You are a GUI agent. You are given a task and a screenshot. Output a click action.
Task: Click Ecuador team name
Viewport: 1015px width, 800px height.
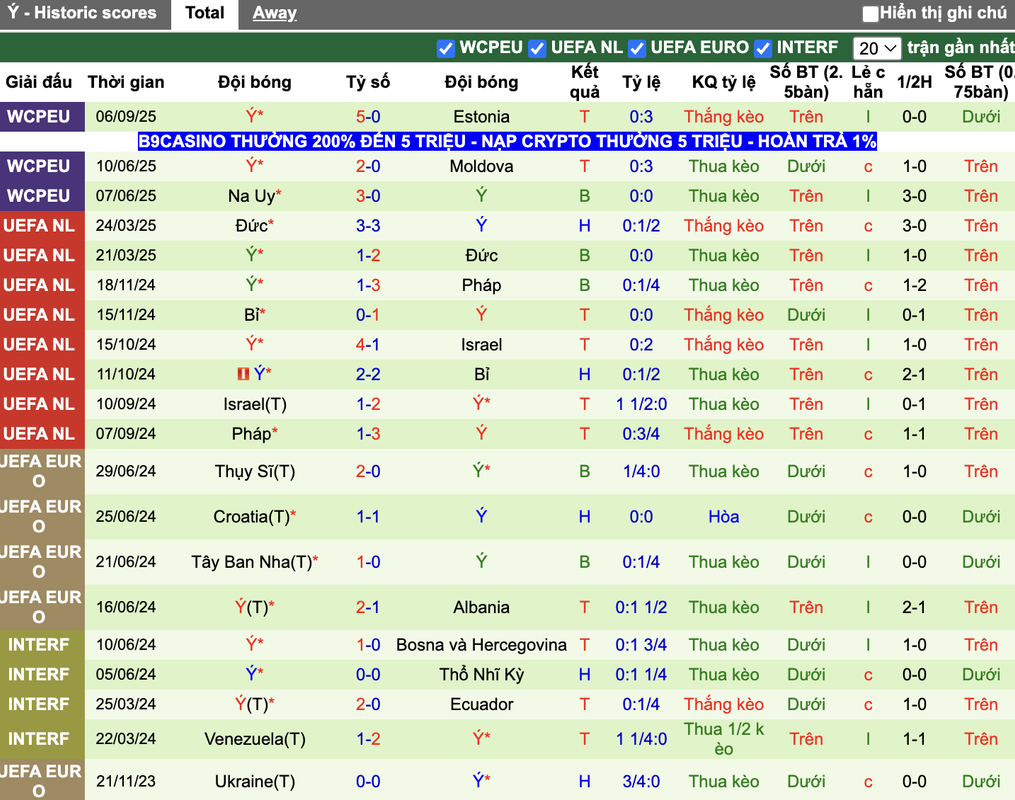(x=481, y=705)
